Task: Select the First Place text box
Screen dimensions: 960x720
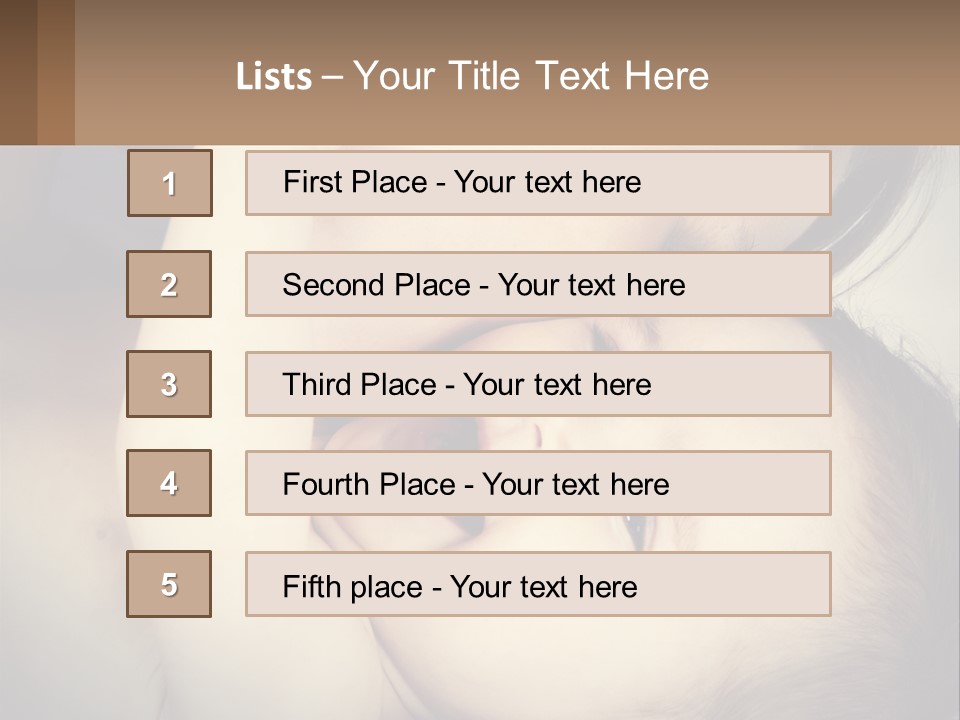Action: (x=538, y=183)
